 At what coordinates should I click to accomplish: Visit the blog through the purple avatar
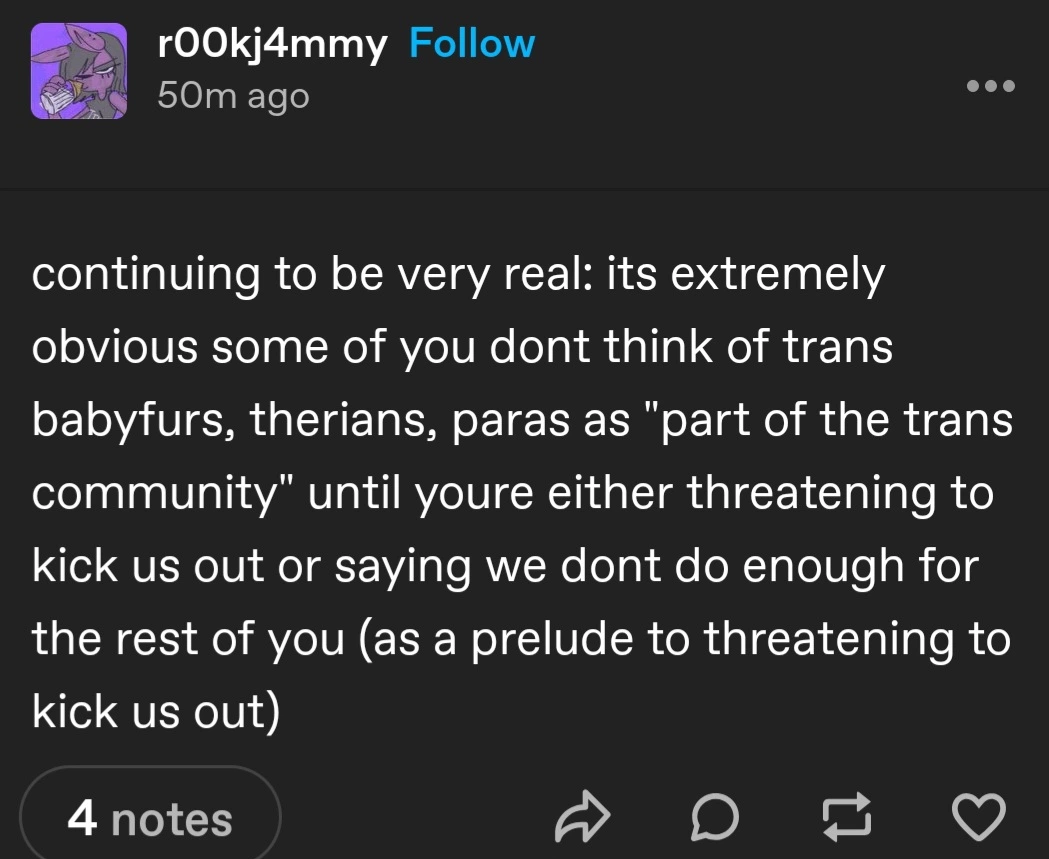[x=79, y=72]
